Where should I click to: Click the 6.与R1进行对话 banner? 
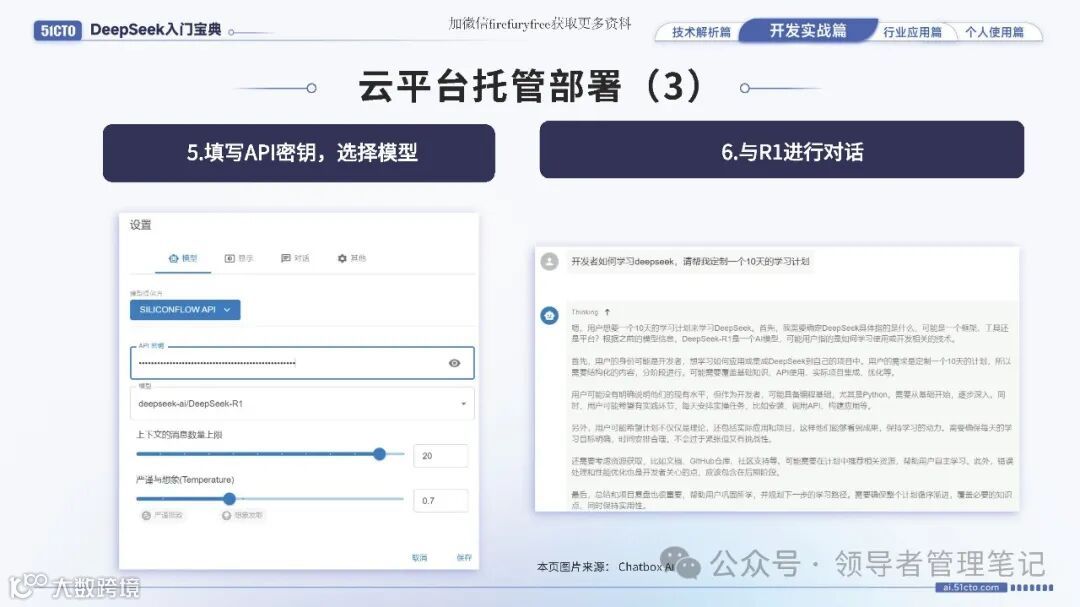(782, 150)
